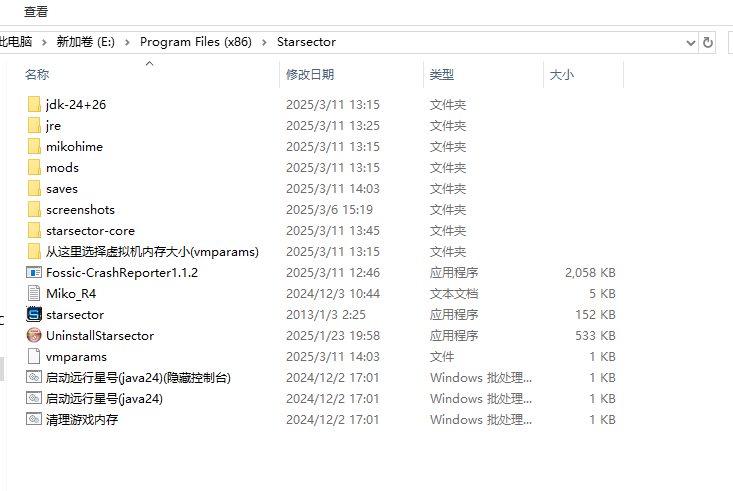This screenshot has height=491, width=733.
Task: Click the saves folder name
Action: tap(62, 188)
